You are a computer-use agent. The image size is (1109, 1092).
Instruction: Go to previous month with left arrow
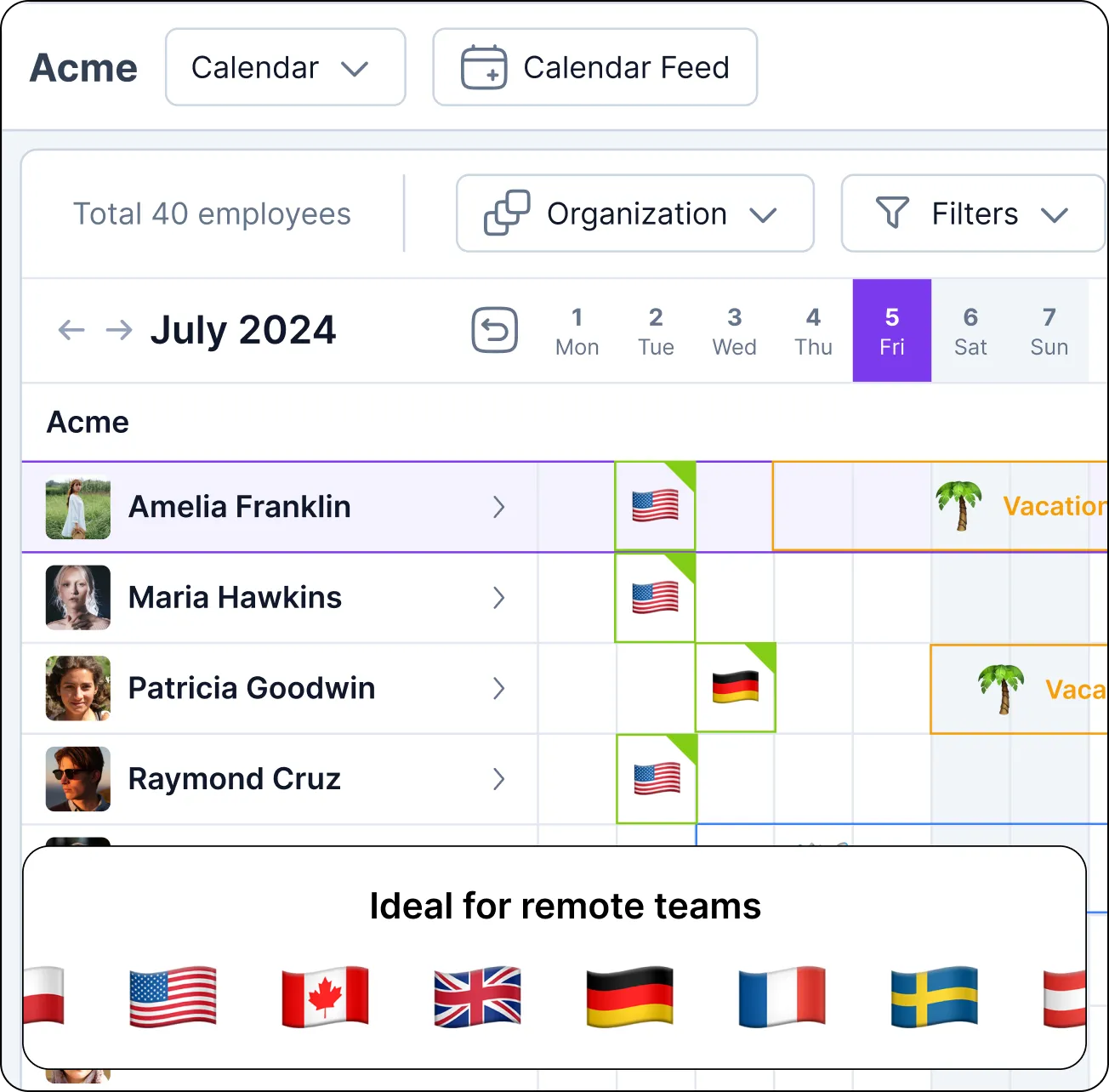tap(71, 330)
